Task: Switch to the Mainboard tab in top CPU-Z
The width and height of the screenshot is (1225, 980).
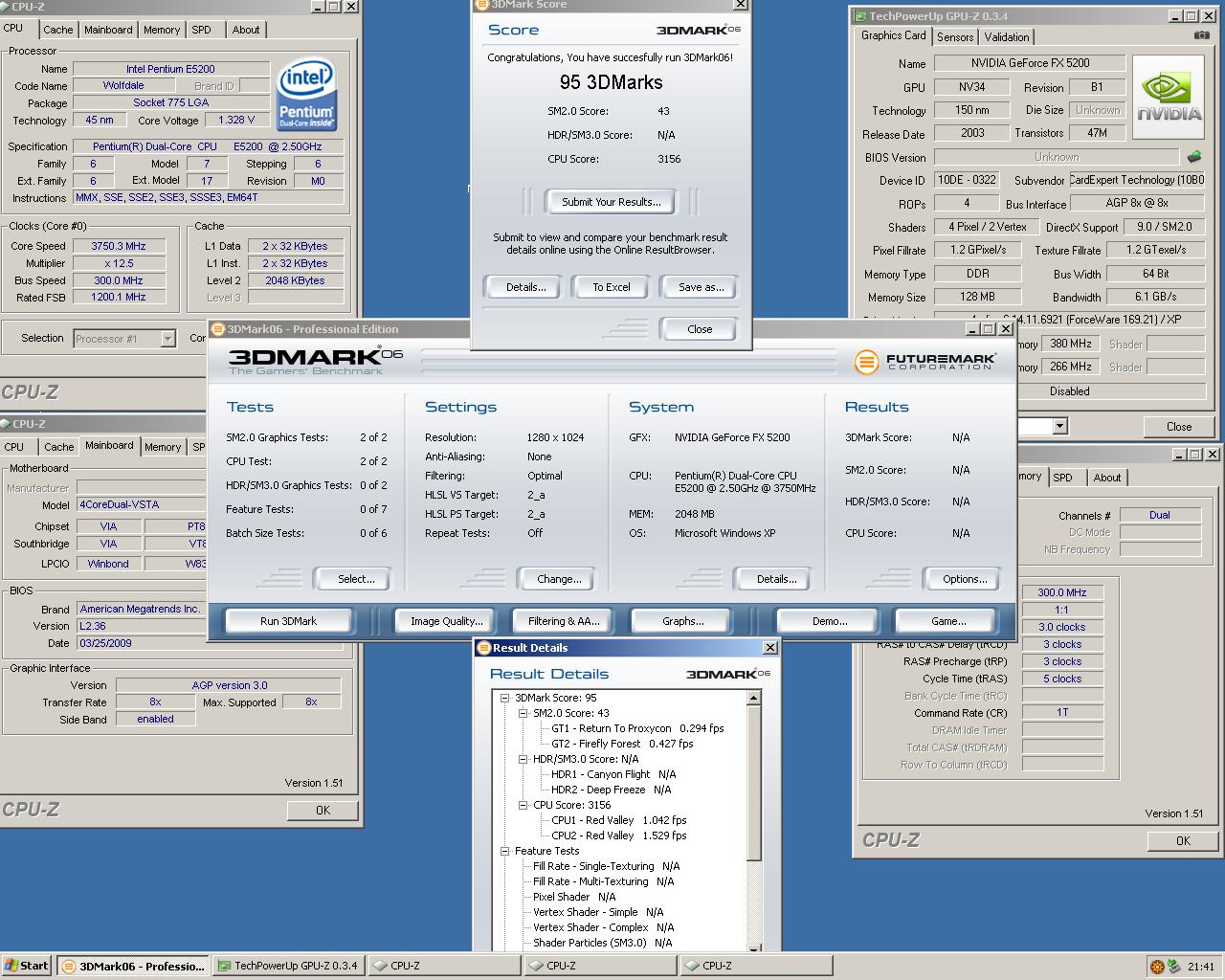Action: click(108, 30)
